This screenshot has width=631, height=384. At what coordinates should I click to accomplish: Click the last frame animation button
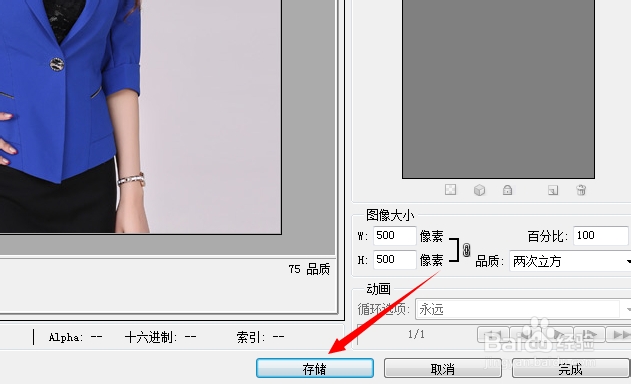[x=619, y=334]
